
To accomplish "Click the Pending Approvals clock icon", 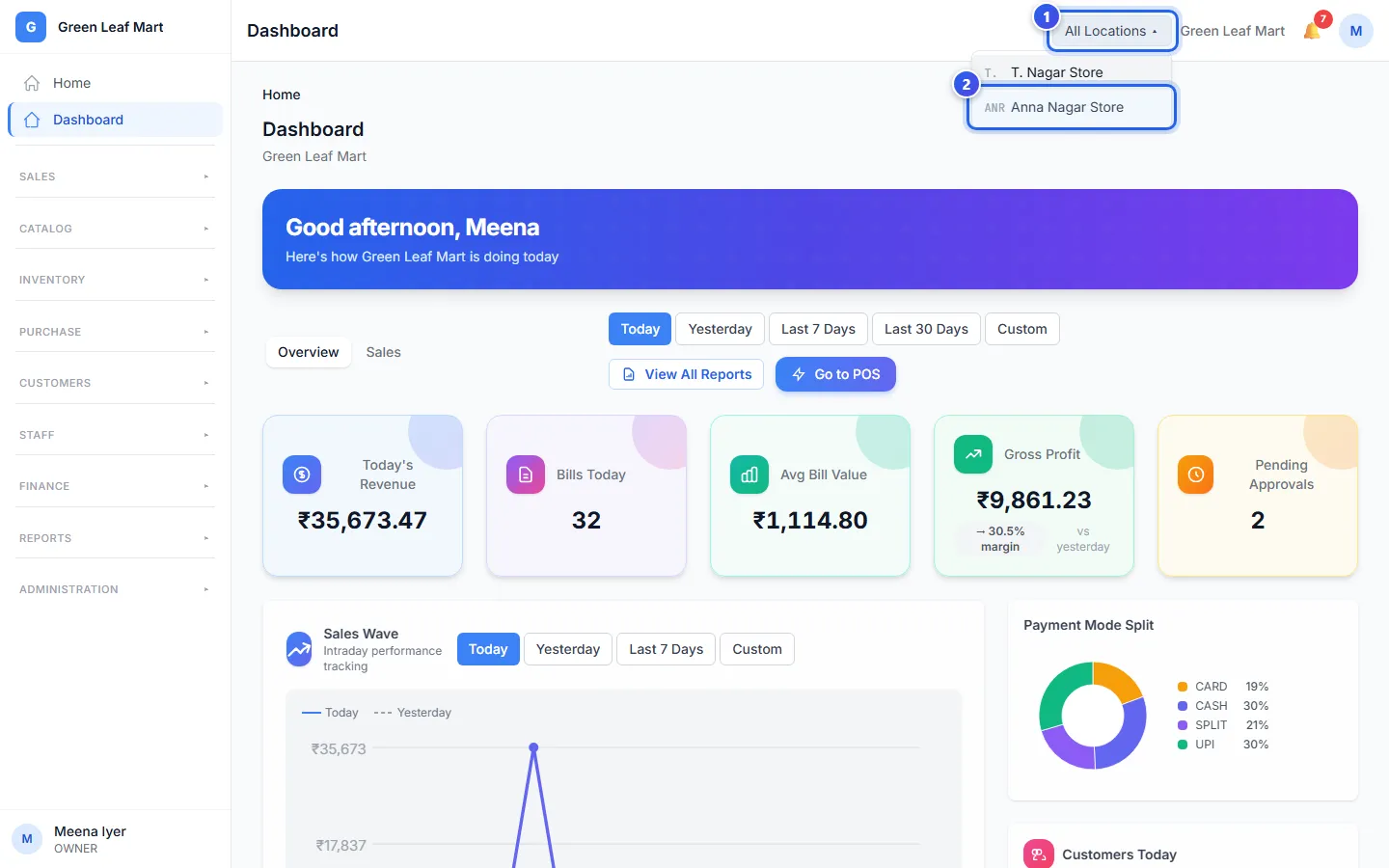I will tap(1196, 475).
